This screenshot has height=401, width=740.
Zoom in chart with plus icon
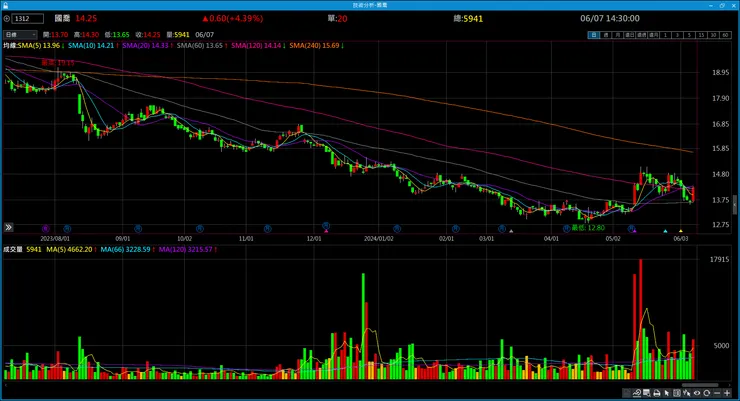coord(727,393)
